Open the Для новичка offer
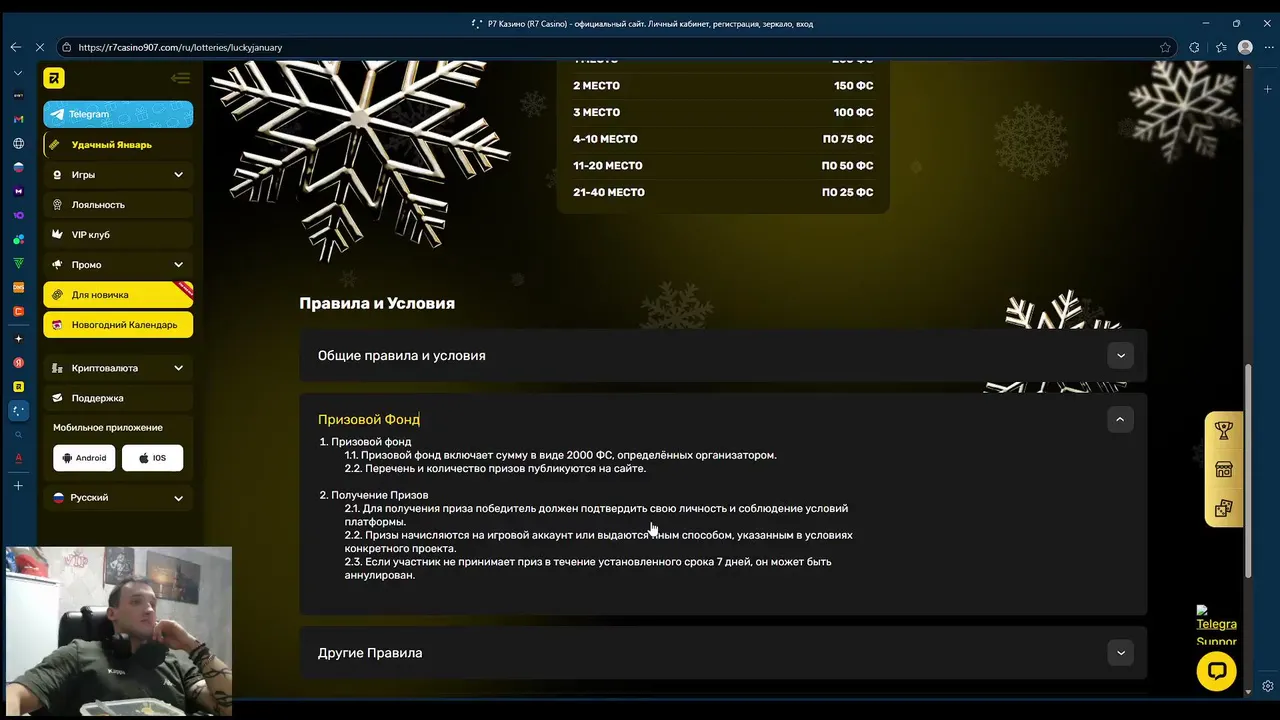The width and height of the screenshot is (1280, 720). click(x=118, y=295)
